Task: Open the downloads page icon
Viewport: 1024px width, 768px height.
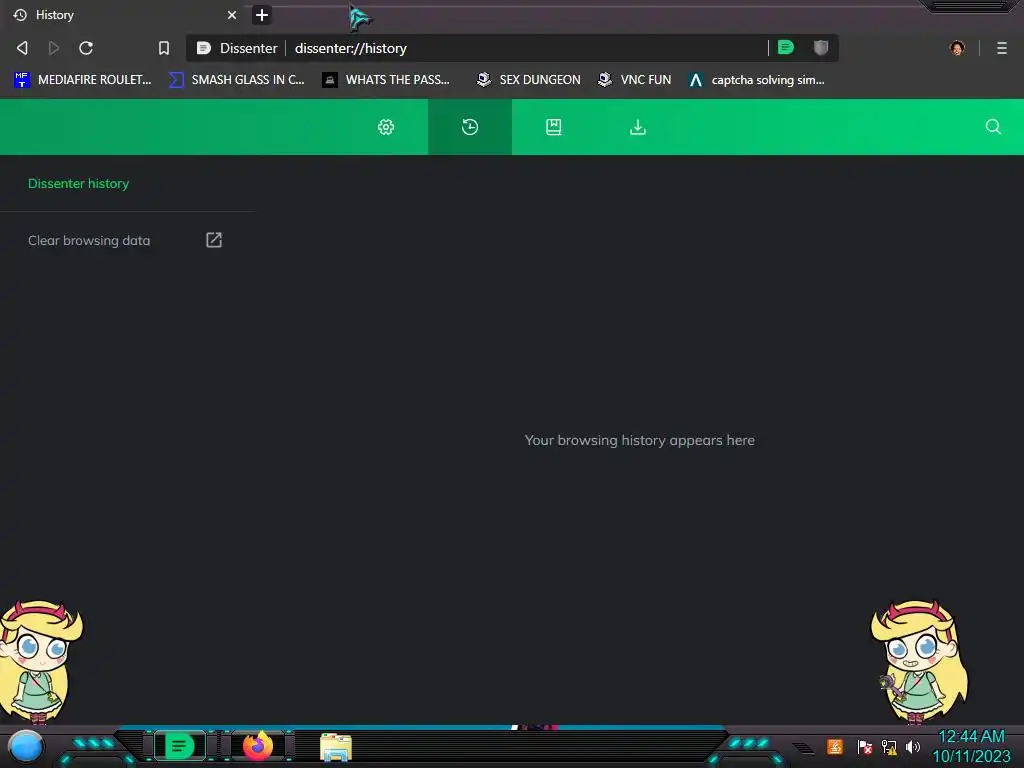Action: [638, 127]
